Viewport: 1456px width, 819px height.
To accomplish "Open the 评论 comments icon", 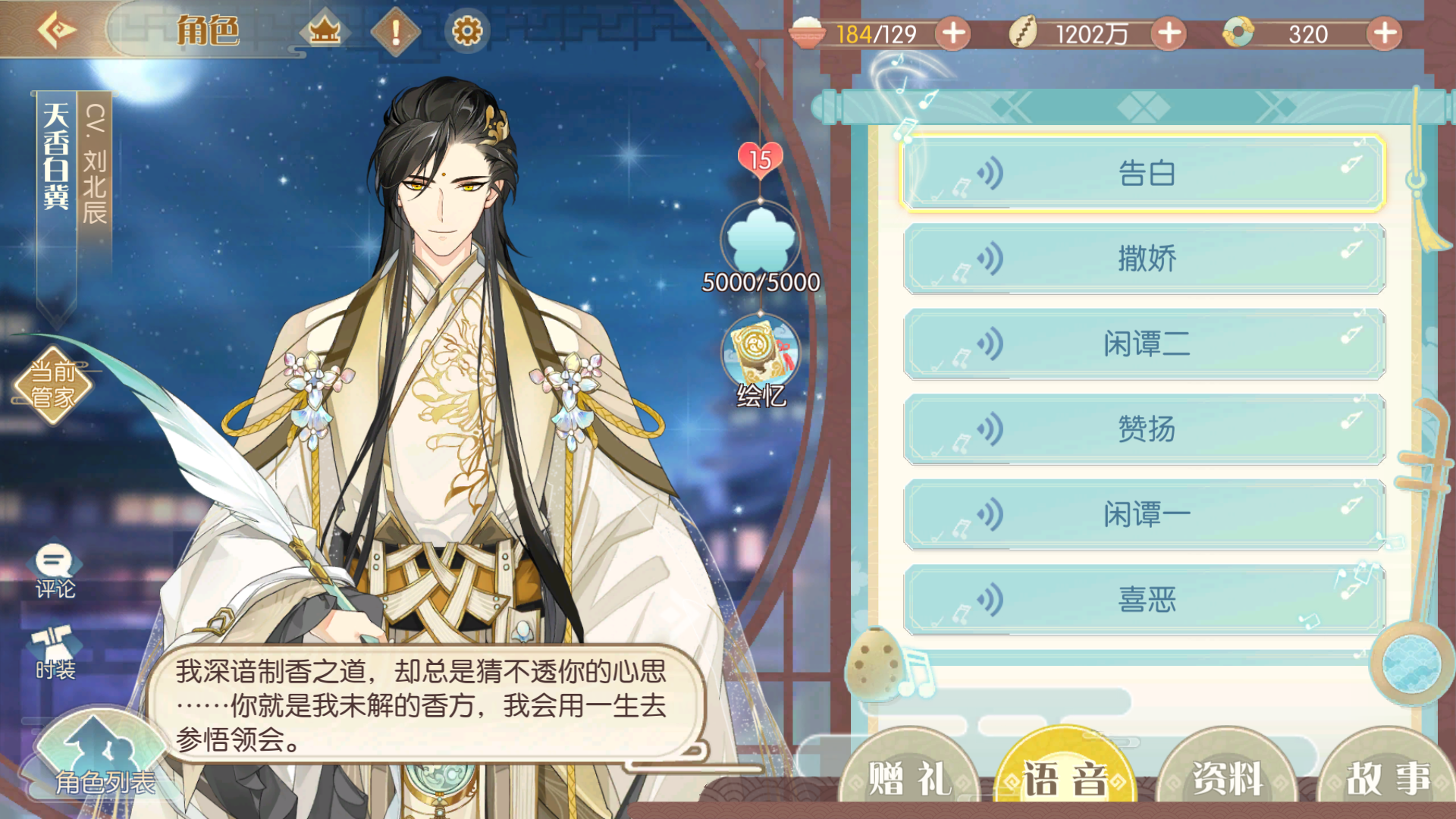I will 55,571.
